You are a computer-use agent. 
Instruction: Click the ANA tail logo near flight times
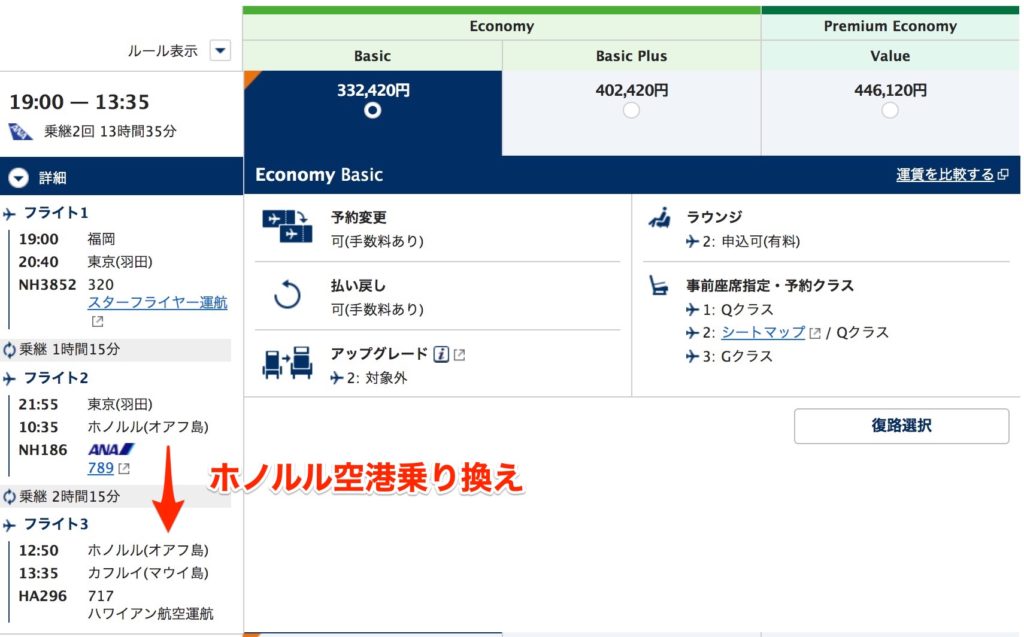pos(21,131)
